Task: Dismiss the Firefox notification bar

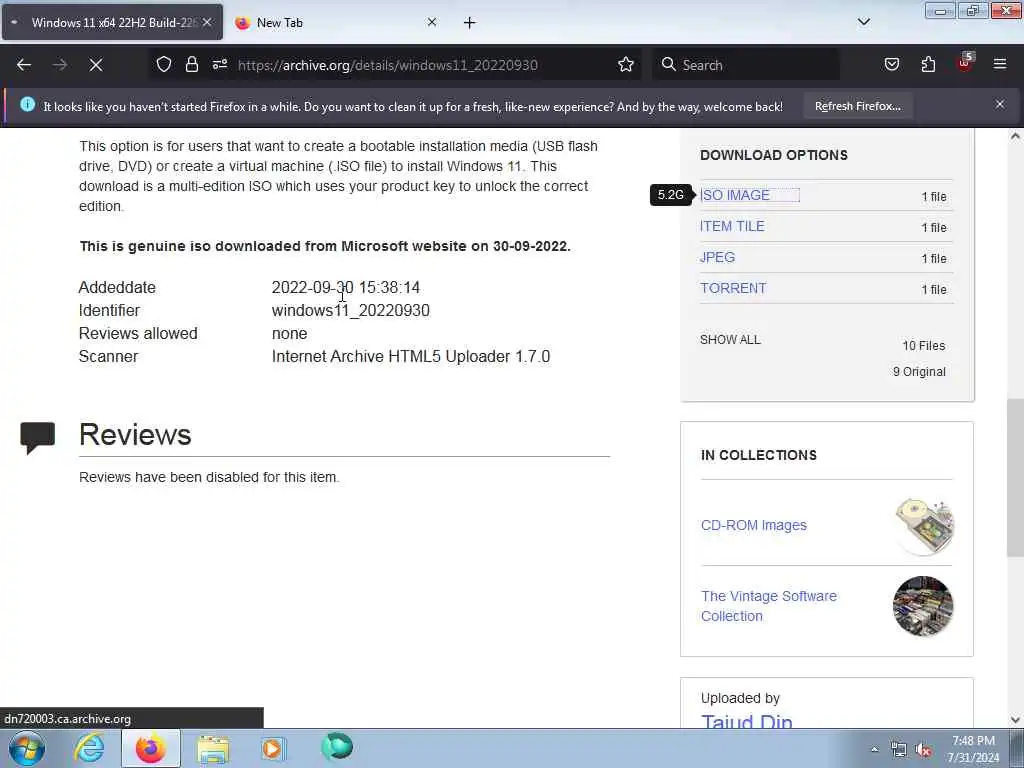Action: click(x=1000, y=104)
